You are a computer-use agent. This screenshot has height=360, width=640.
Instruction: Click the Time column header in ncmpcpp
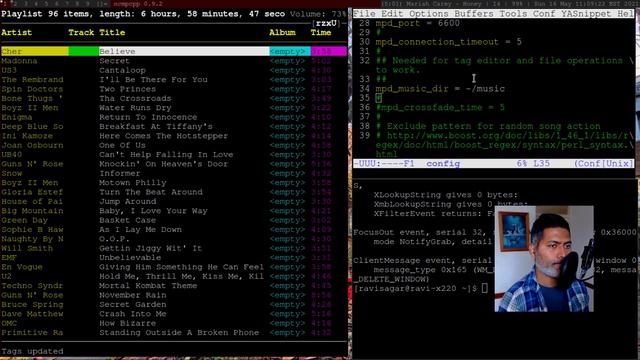[x=321, y=32]
